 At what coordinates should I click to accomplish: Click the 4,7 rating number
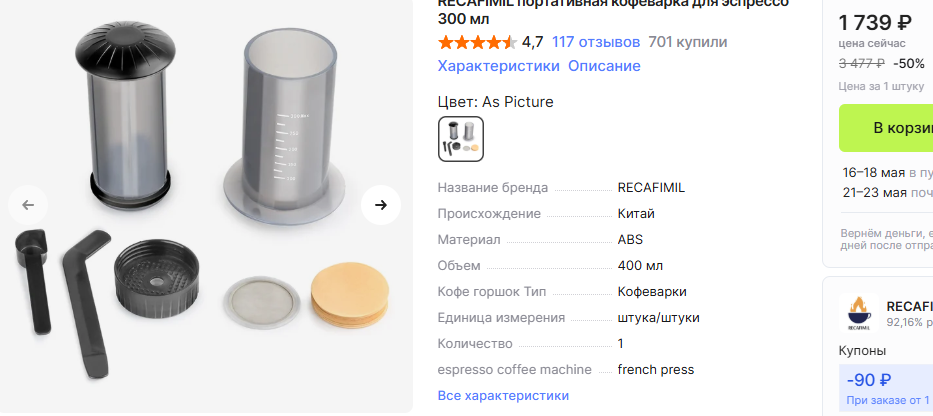(x=532, y=42)
